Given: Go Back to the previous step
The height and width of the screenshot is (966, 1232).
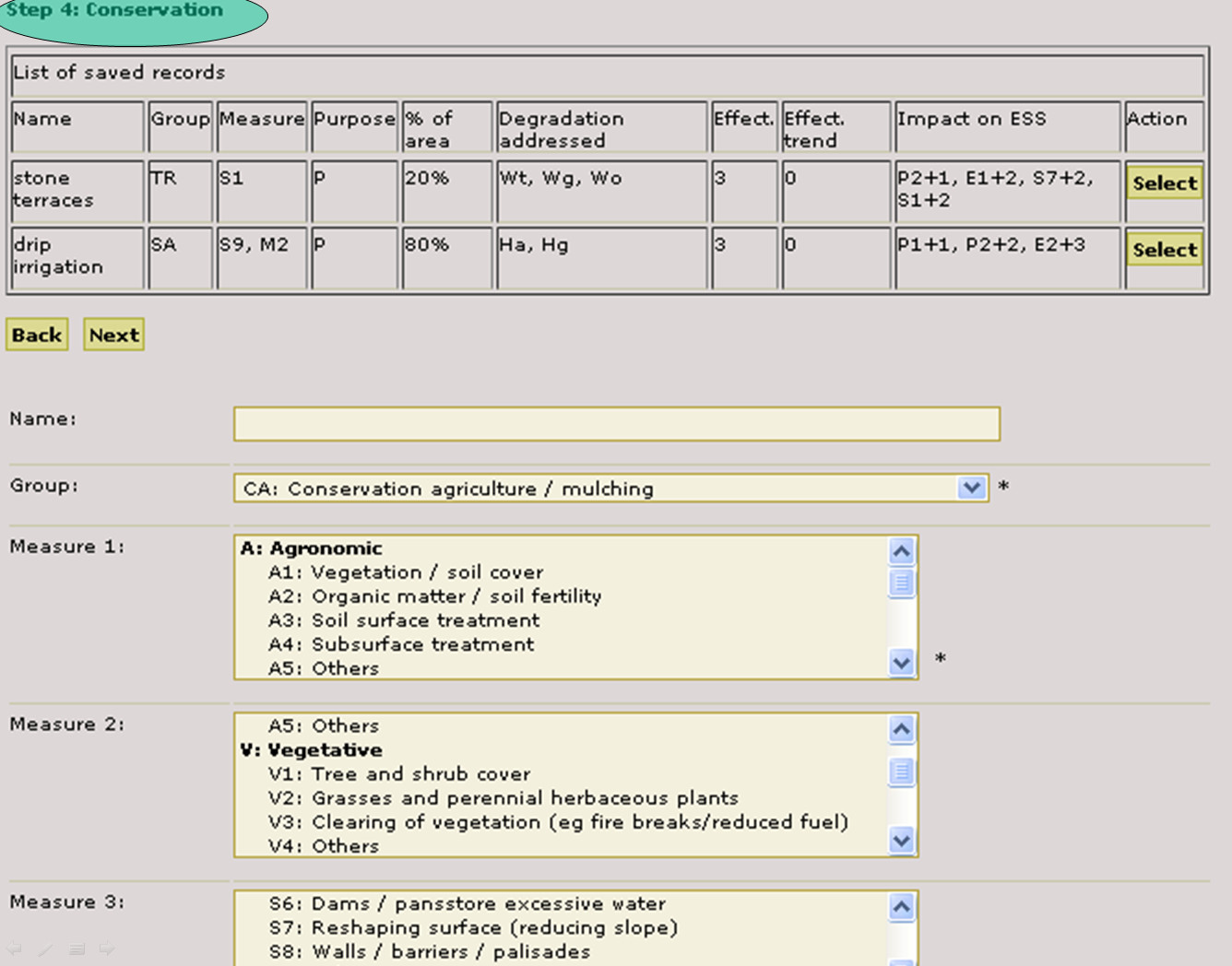Looking at the screenshot, I should [x=37, y=335].
